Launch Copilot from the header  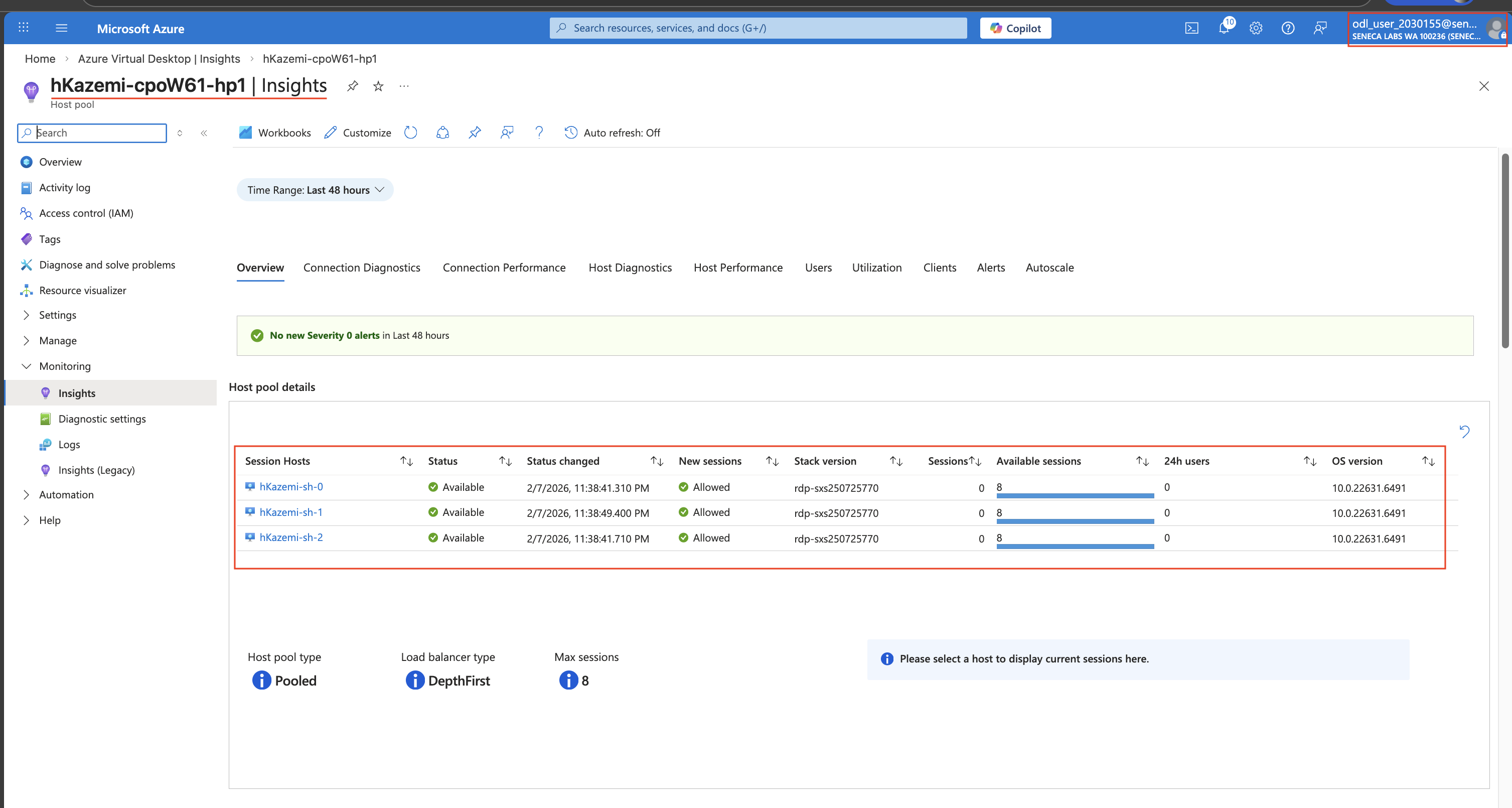pyautogui.click(x=1015, y=28)
